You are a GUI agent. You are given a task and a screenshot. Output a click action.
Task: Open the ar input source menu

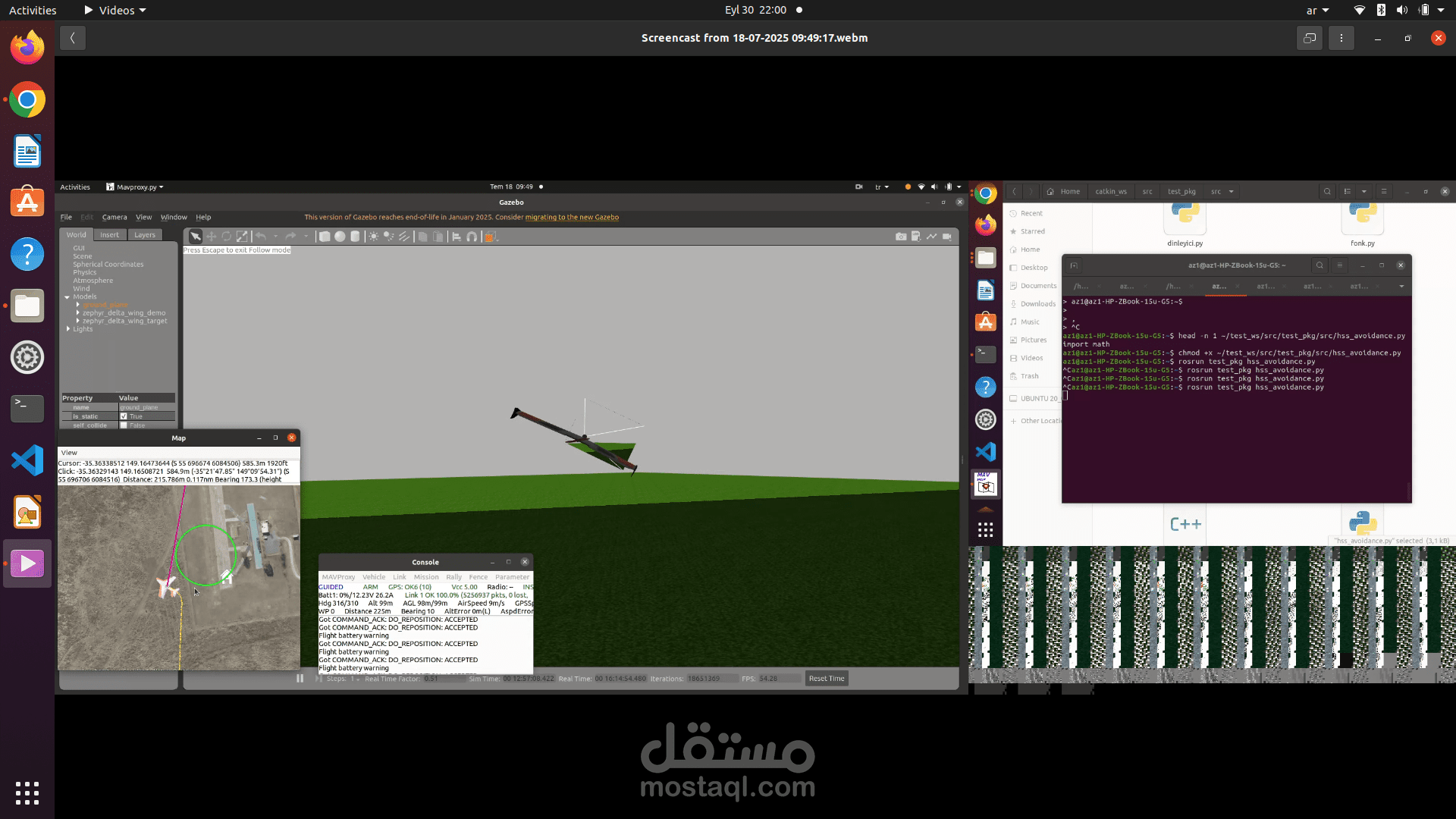click(1317, 10)
